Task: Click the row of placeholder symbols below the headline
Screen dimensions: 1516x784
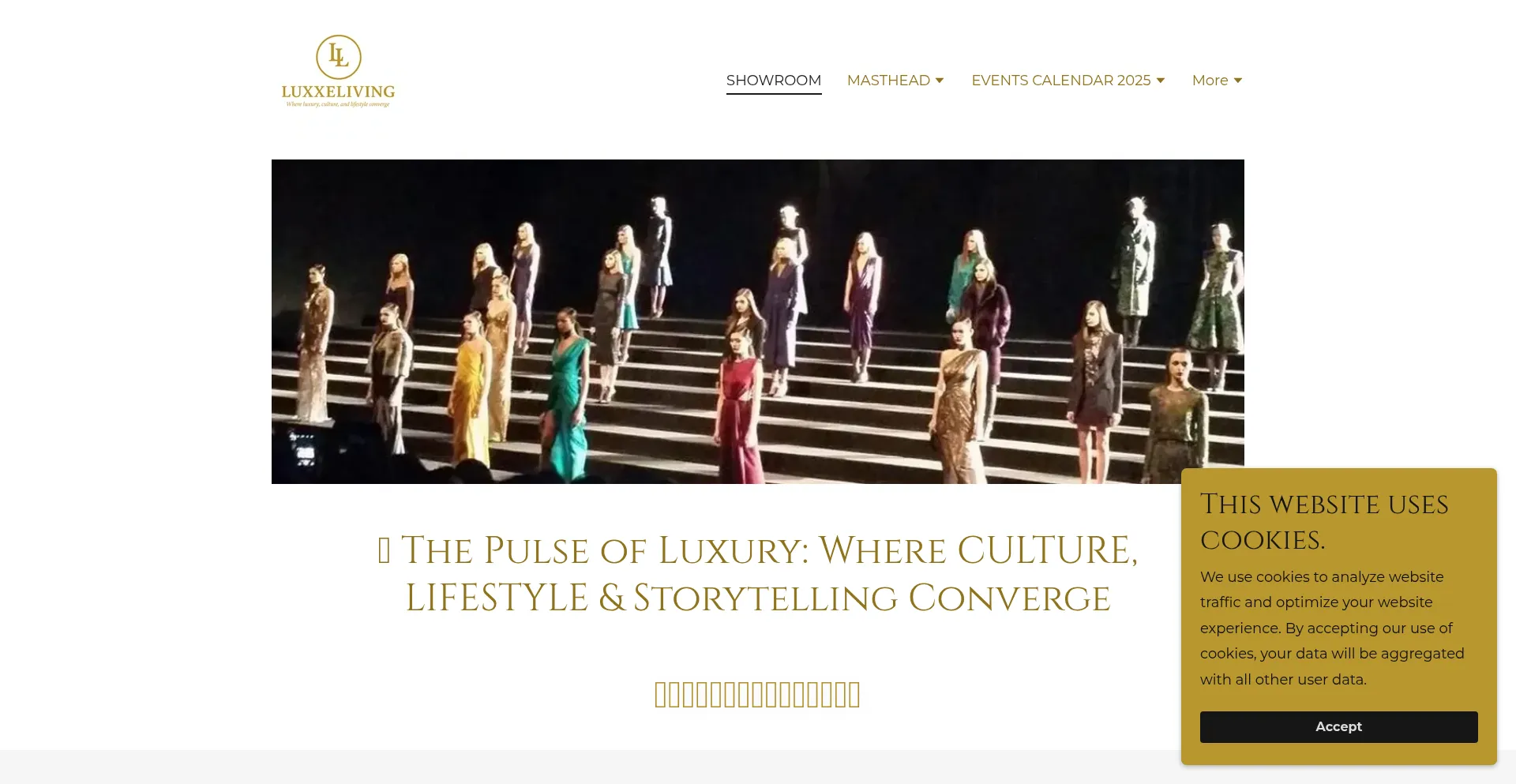Action: click(x=758, y=695)
